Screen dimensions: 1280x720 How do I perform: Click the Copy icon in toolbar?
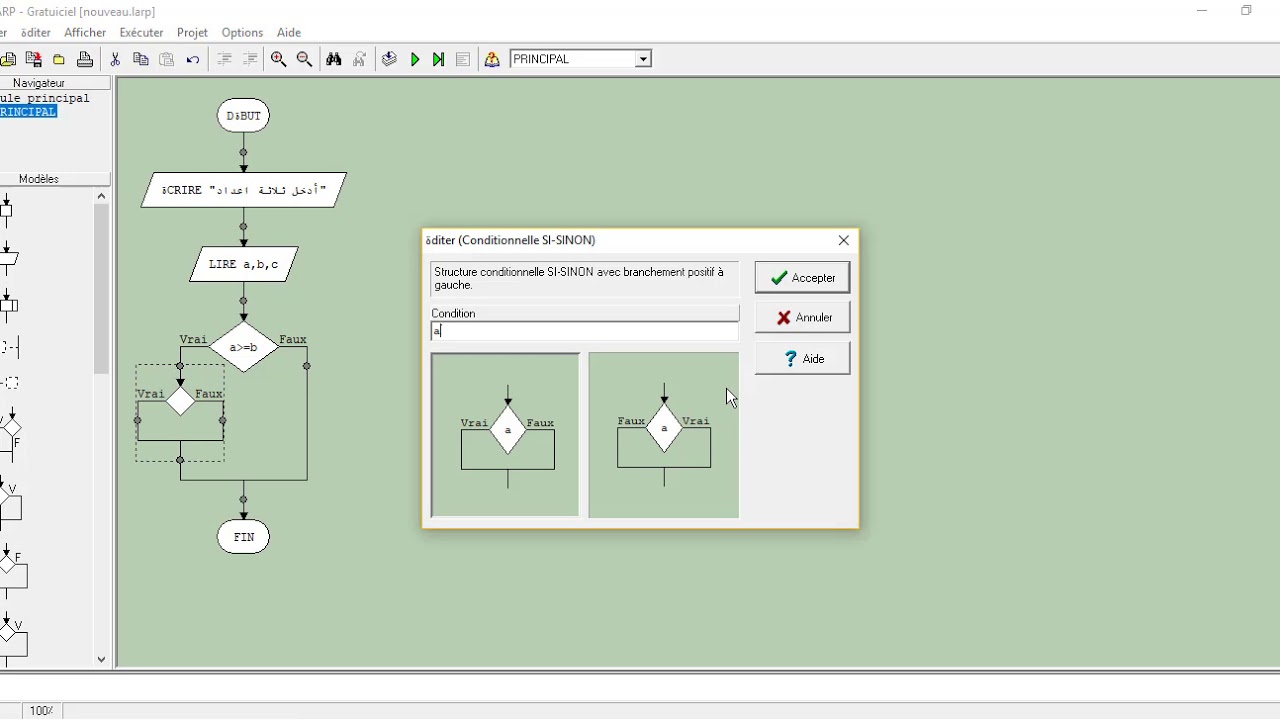click(141, 59)
